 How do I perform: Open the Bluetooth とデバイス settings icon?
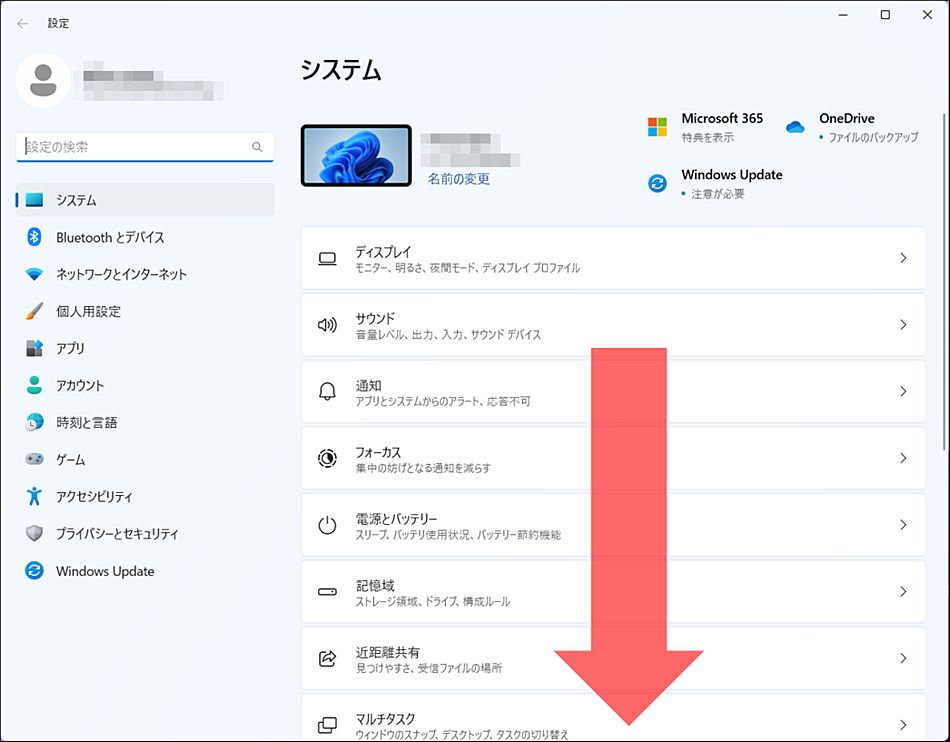click(32, 237)
